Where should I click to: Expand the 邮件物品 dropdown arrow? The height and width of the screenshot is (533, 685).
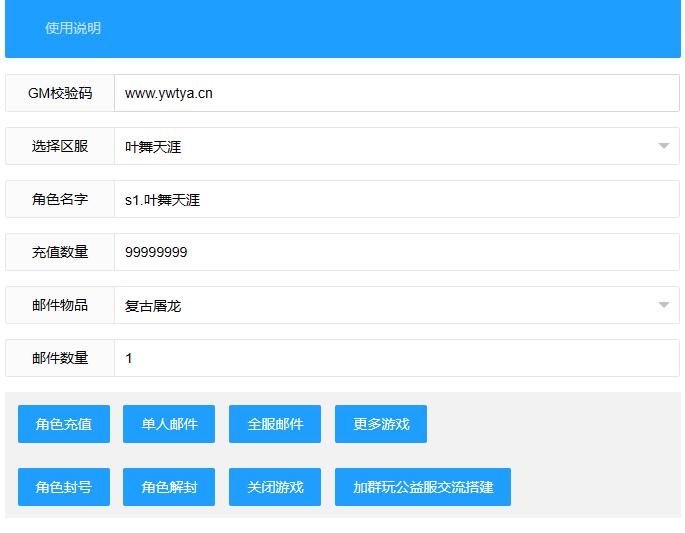click(x=664, y=305)
